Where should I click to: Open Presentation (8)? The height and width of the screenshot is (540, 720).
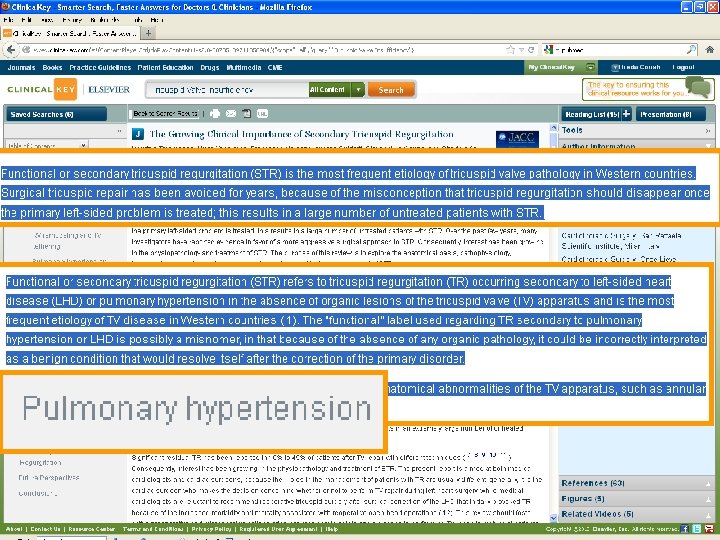670,114
